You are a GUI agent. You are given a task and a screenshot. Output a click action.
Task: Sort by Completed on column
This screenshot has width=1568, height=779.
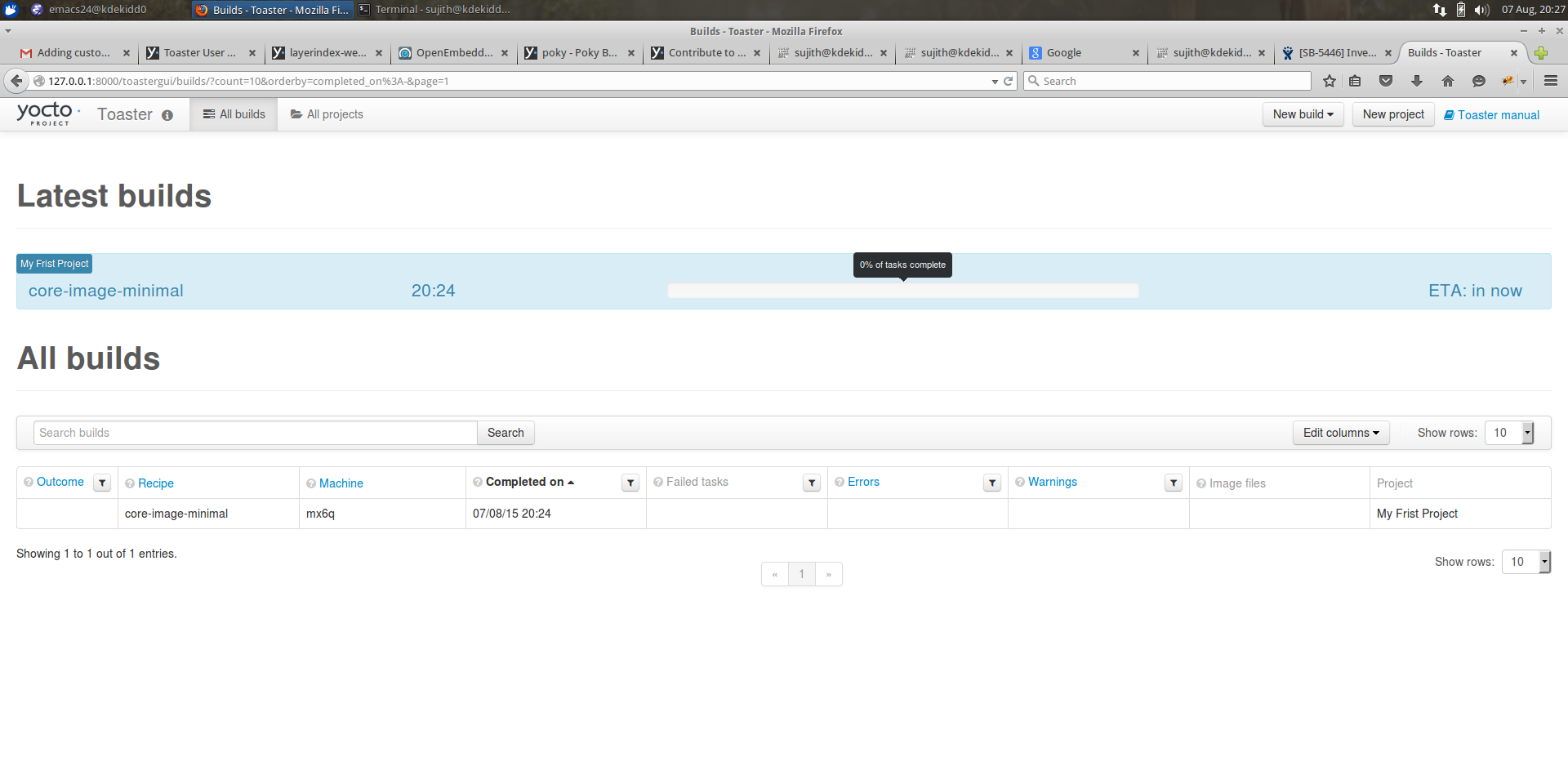click(530, 482)
